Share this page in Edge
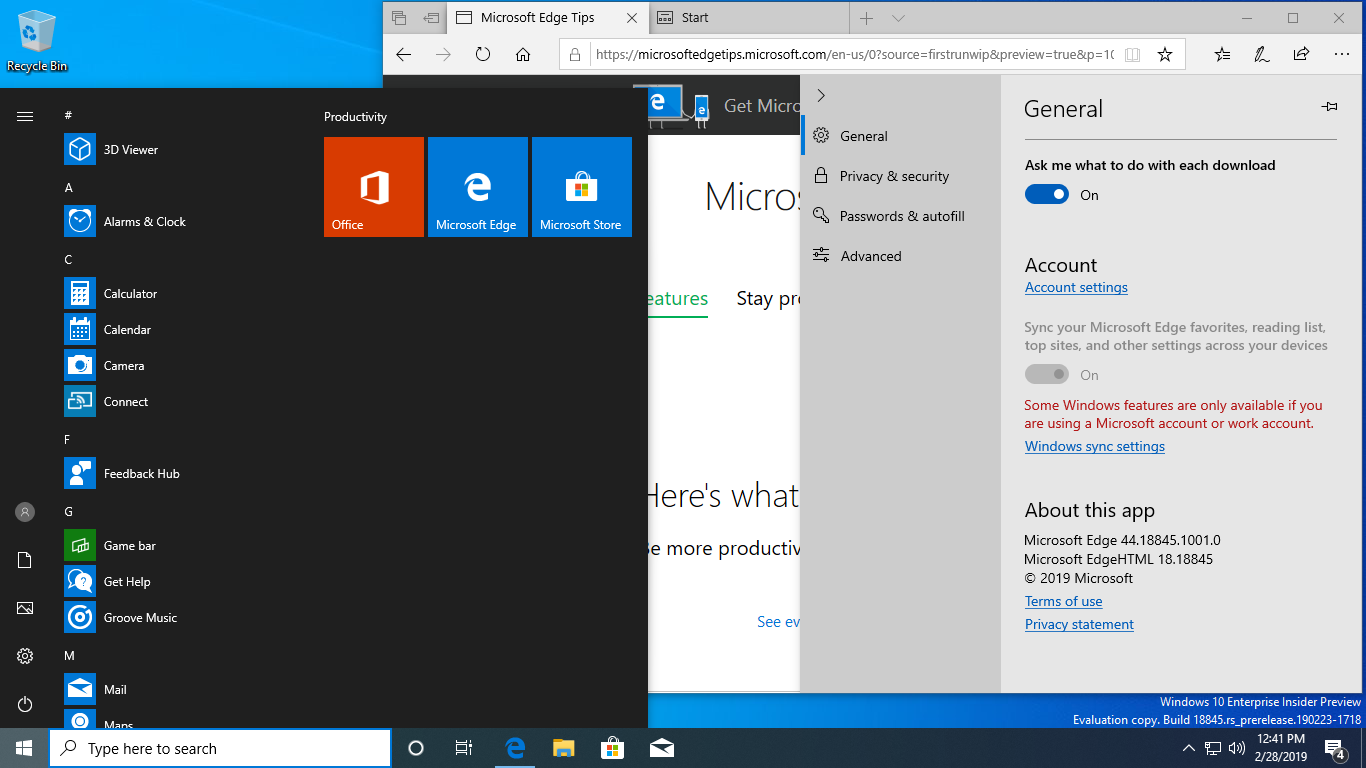 click(1301, 55)
